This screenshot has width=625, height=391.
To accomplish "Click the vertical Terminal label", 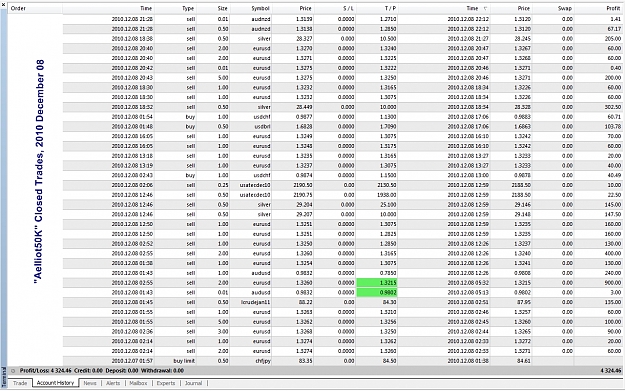I will coord(4,378).
